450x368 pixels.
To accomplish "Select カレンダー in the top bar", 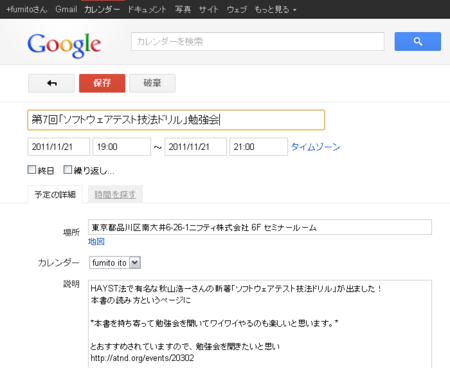I will 102,9.
